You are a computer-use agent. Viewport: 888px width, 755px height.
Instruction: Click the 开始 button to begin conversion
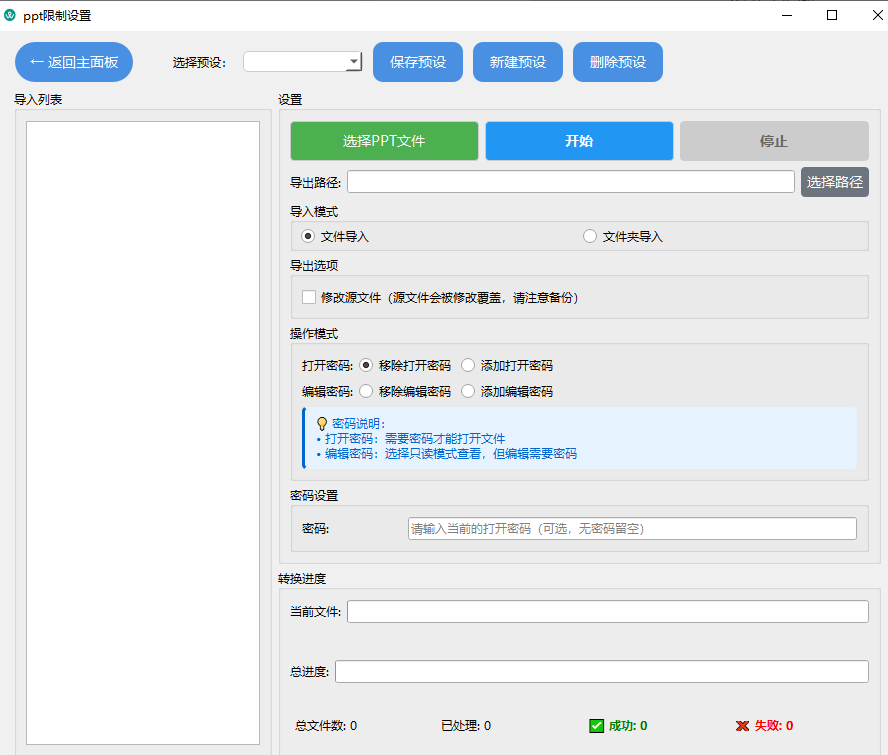tap(578, 141)
